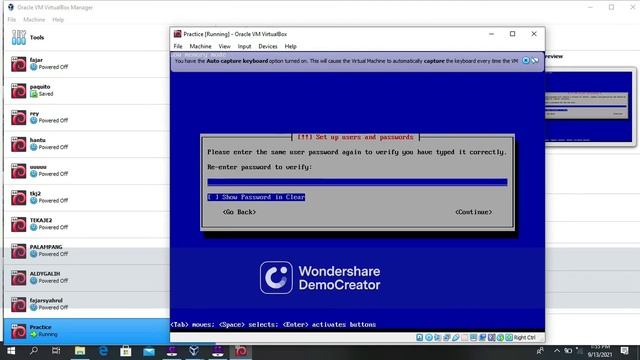Open the File menu of Practice VM window

178,47
